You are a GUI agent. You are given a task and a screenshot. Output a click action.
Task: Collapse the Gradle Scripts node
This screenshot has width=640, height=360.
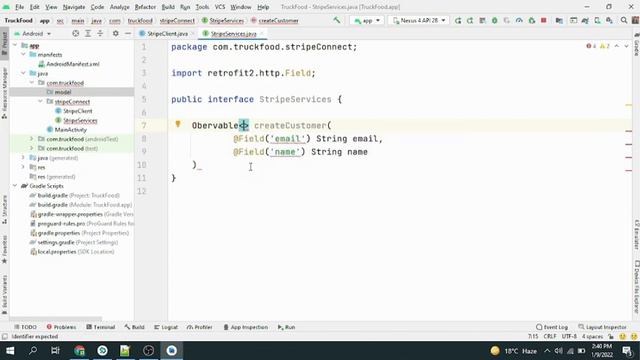(16, 186)
